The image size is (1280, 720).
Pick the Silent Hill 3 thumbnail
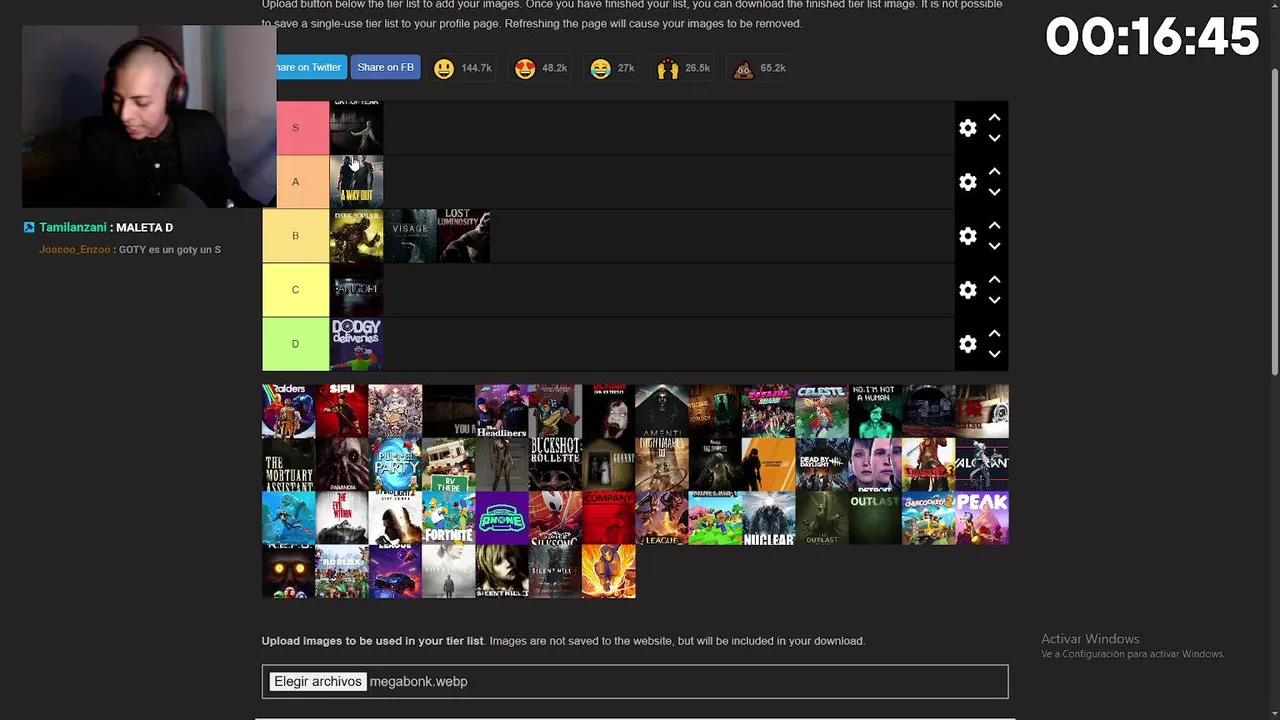point(502,572)
